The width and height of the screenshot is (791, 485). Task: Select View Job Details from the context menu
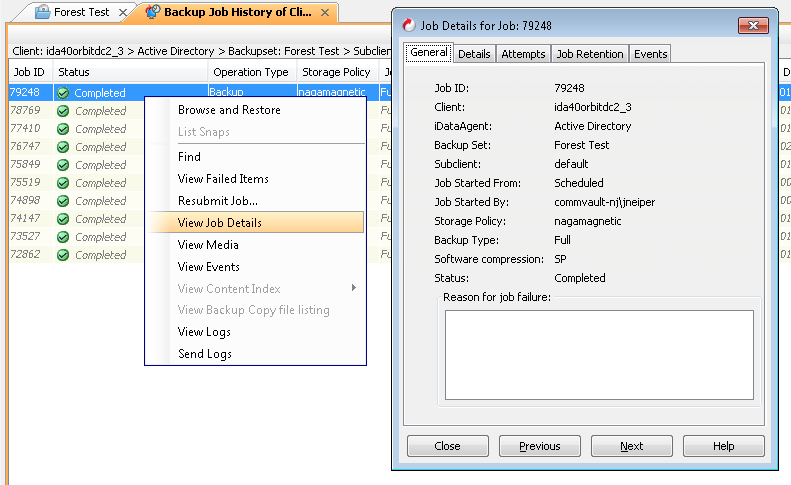coord(220,223)
